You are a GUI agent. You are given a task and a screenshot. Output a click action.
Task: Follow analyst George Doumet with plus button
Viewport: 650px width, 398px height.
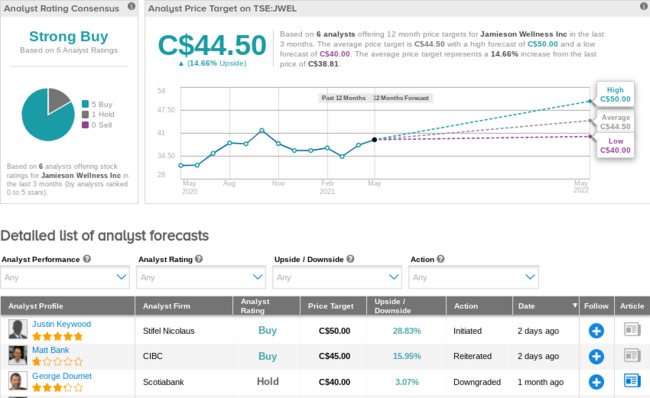click(x=596, y=382)
